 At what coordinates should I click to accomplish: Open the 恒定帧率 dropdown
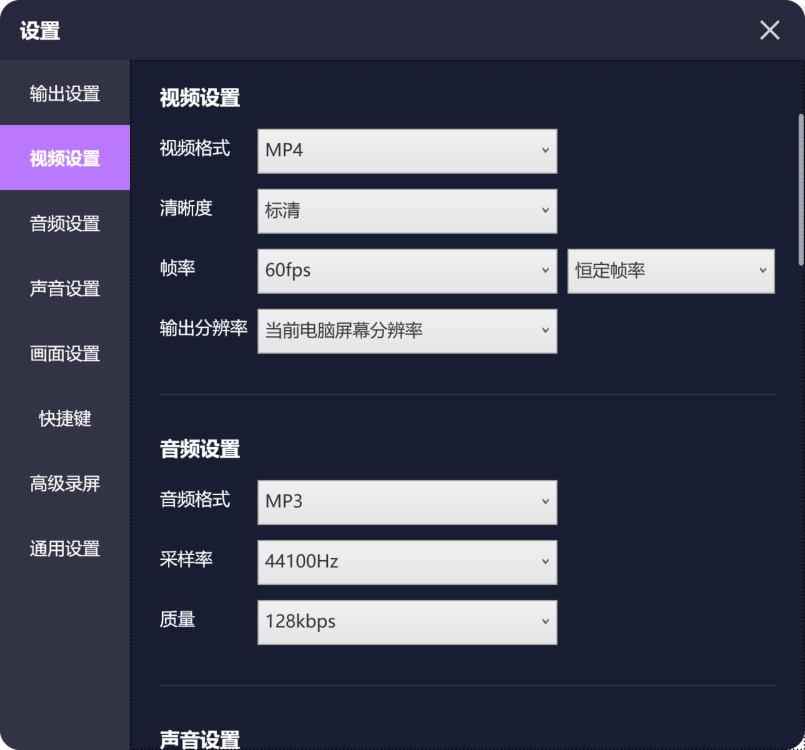(670, 270)
